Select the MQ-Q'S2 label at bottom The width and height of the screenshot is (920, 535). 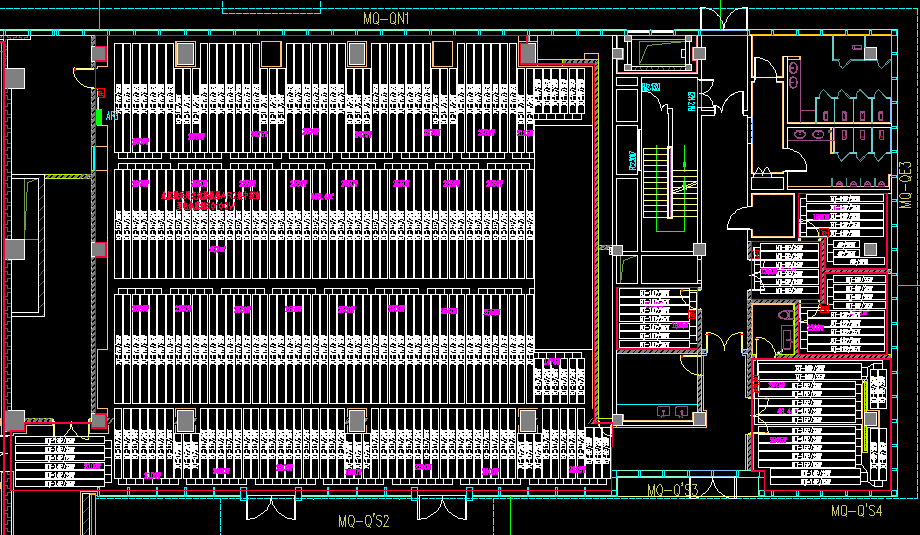tap(363, 521)
